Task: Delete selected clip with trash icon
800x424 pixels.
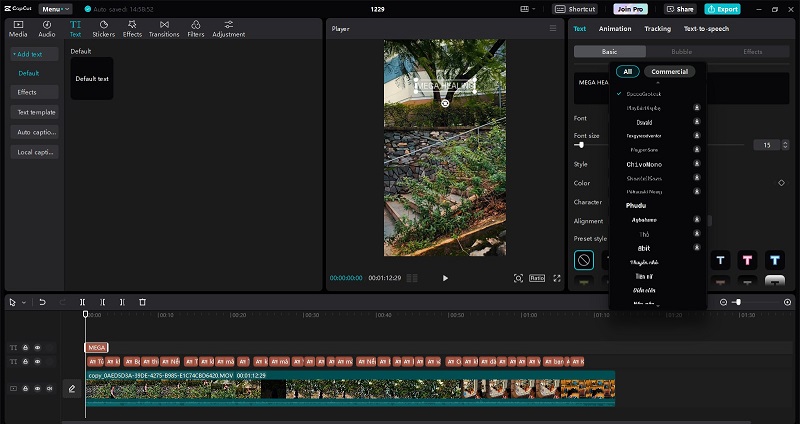Action: tap(142, 301)
